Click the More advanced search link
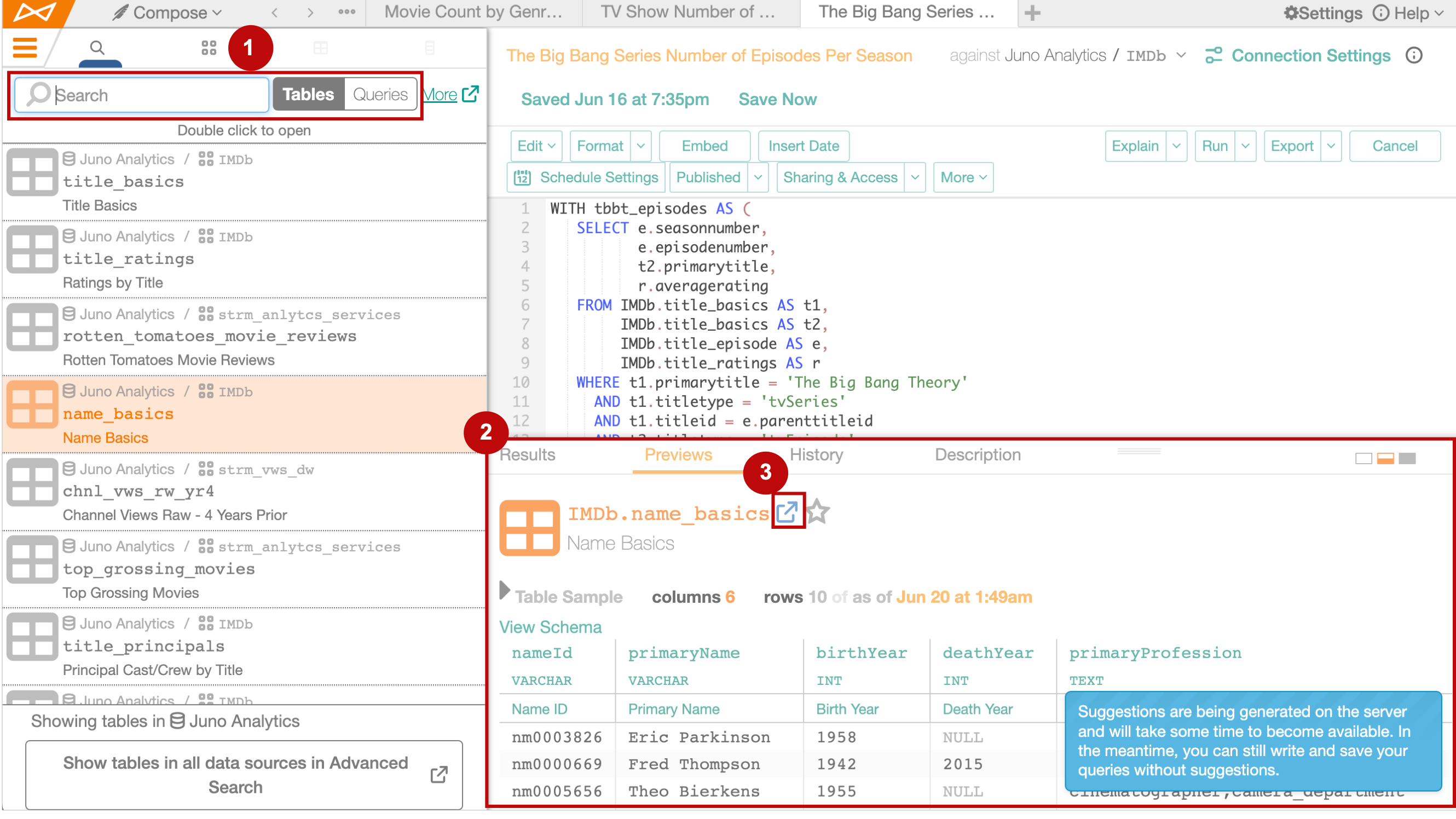The image size is (1456, 819). tap(450, 94)
